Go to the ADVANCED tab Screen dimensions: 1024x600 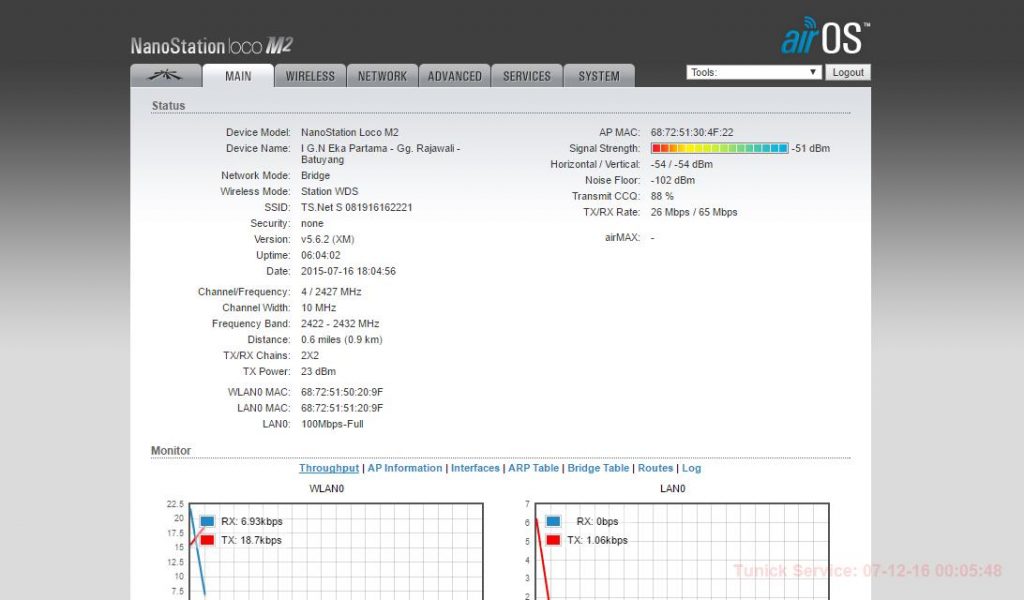pos(455,76)
